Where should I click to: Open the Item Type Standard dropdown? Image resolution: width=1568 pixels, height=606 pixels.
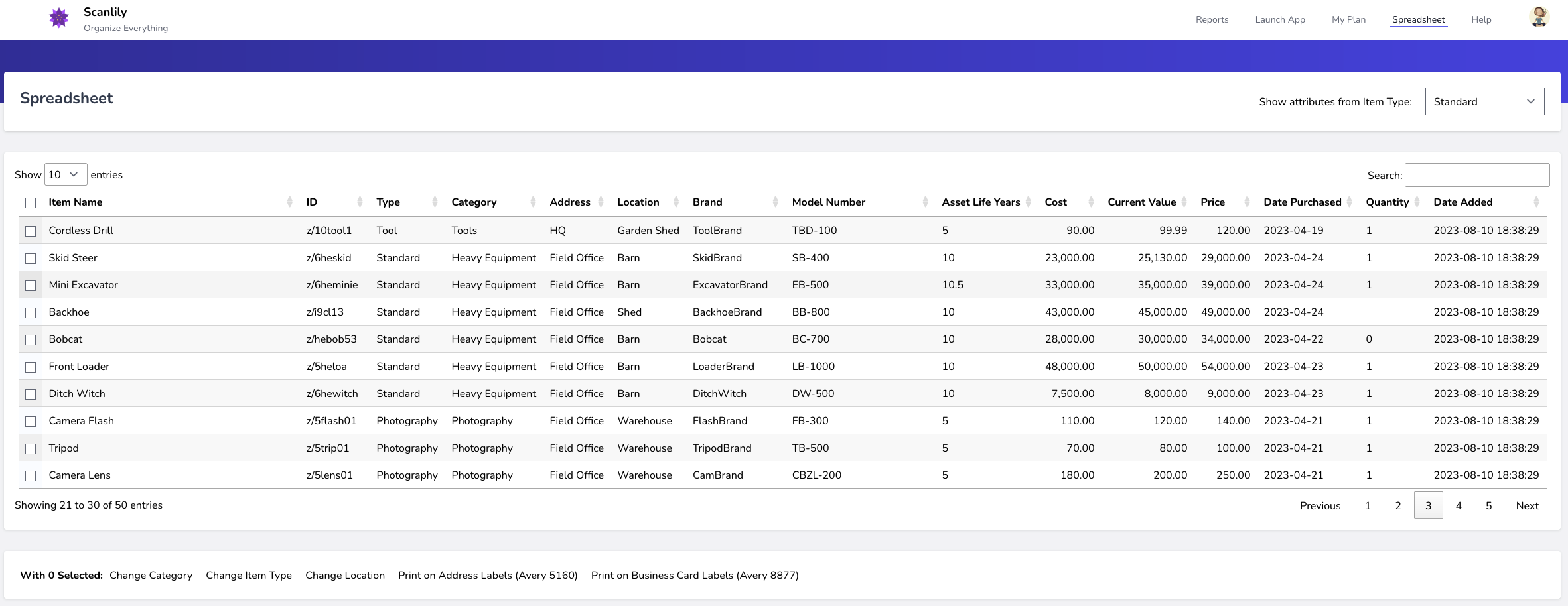point(1484,101)
